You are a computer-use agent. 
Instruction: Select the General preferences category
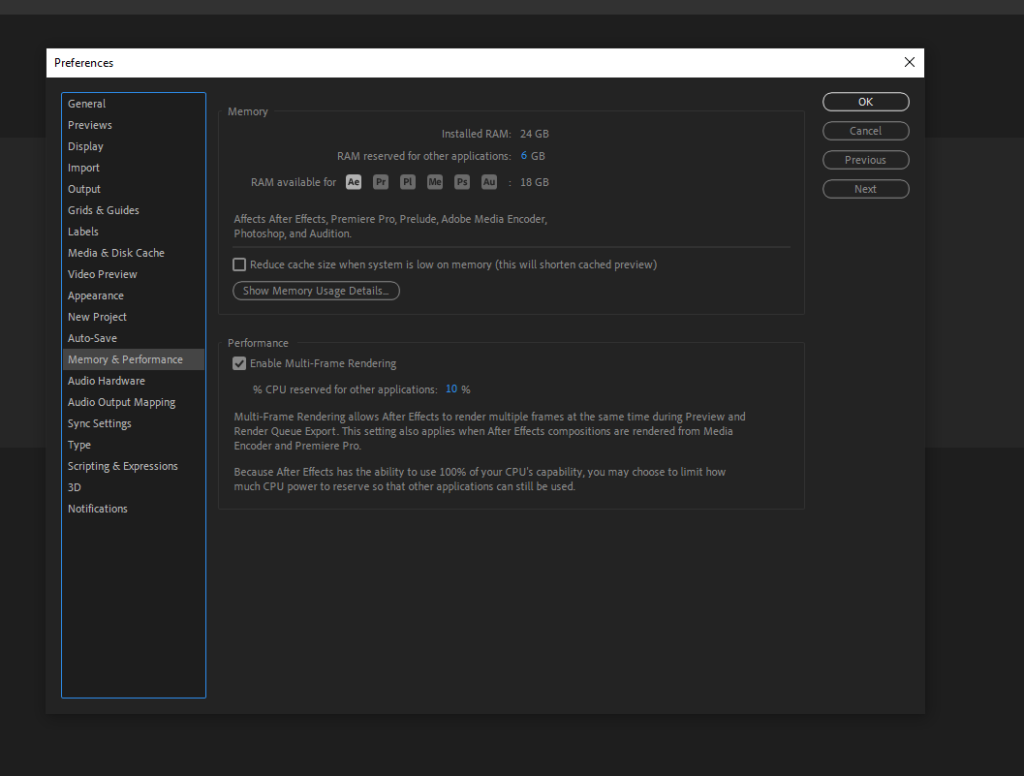[87, 104]
